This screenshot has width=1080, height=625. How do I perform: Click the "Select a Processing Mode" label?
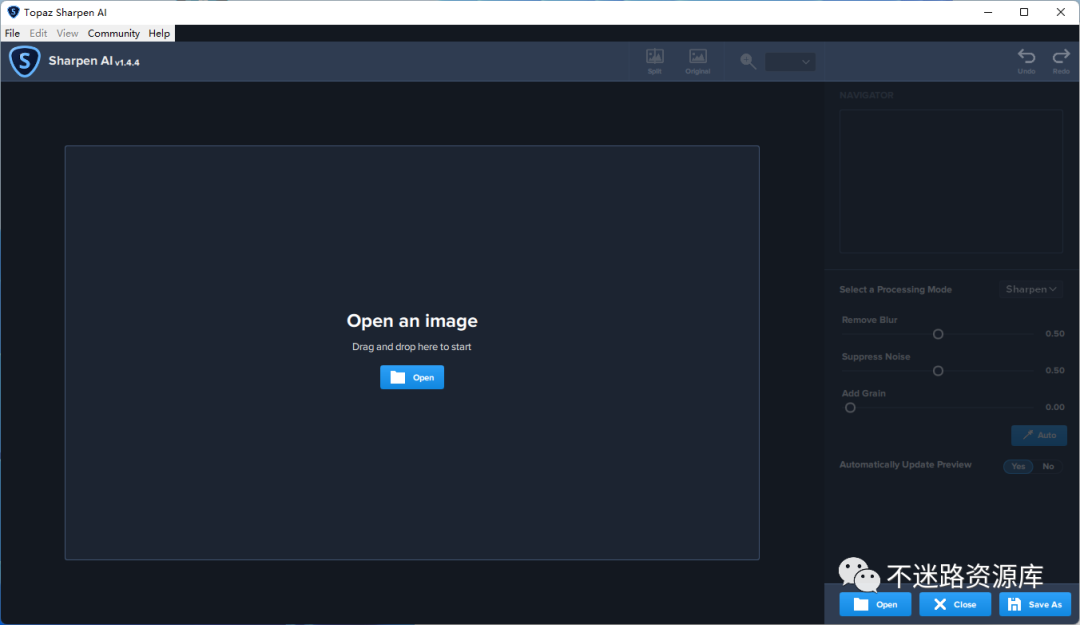coord(895,289)
